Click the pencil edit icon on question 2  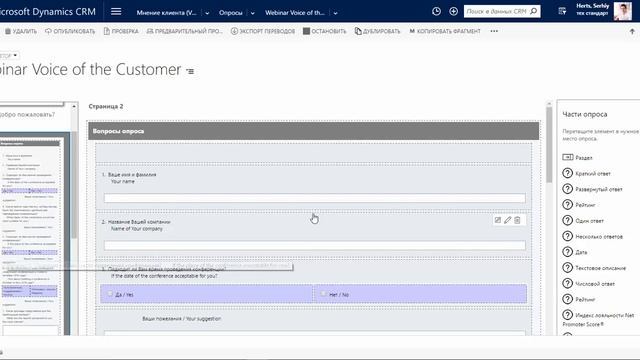click(x=507, y=220)
